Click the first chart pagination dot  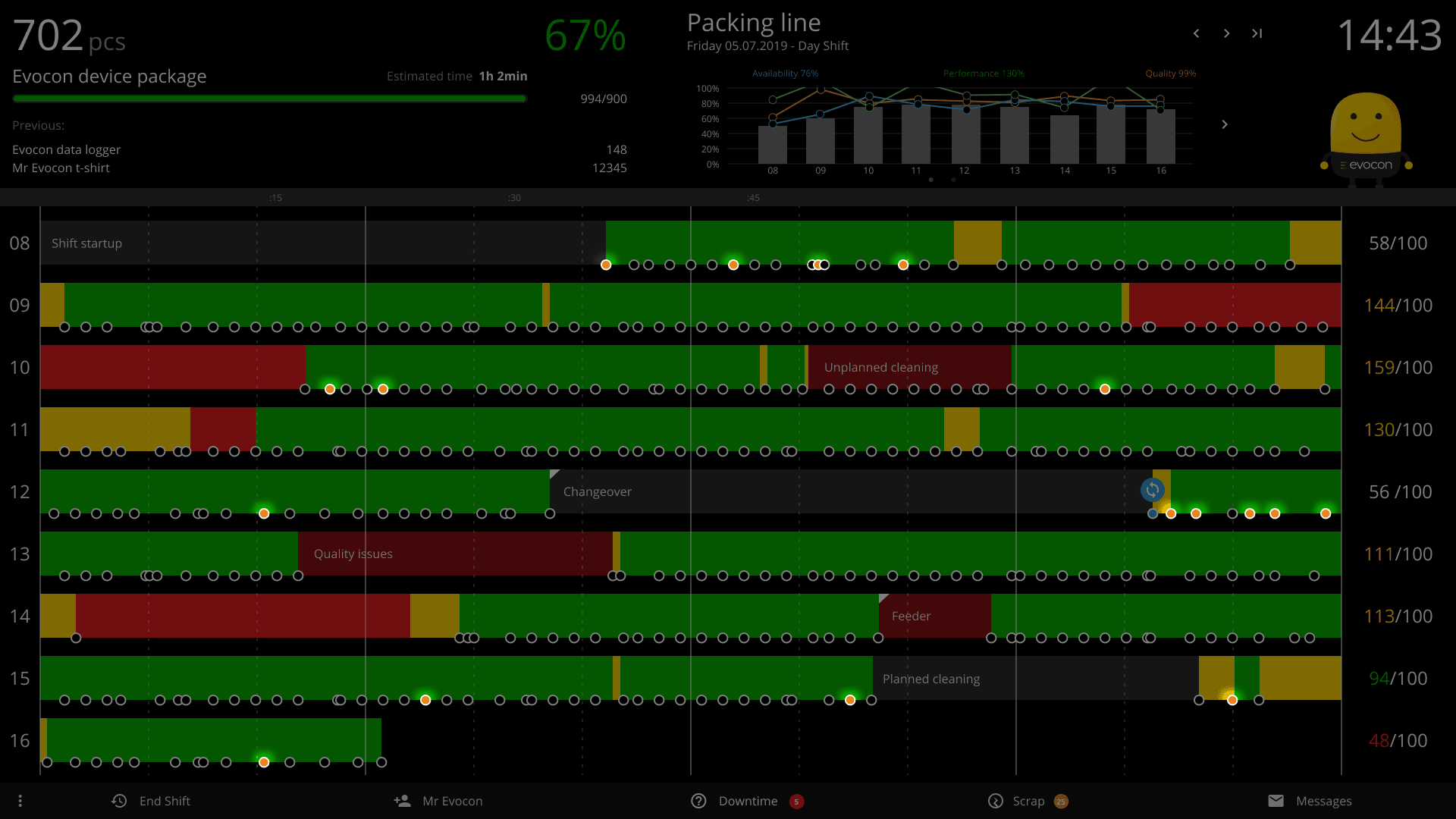[x=930, y=180]
